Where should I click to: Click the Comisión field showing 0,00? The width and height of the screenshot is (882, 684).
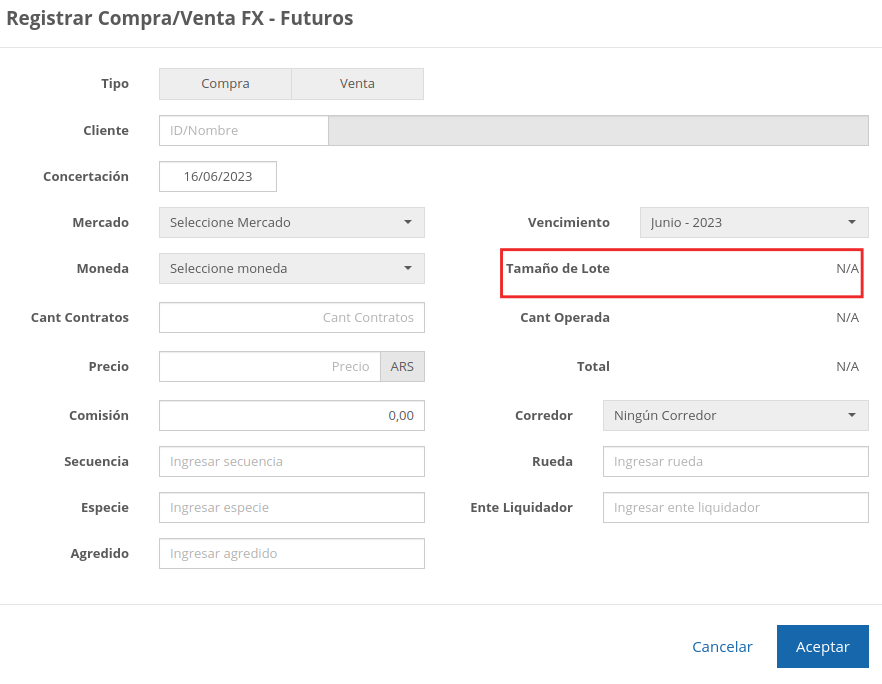[x=291, y=416]
